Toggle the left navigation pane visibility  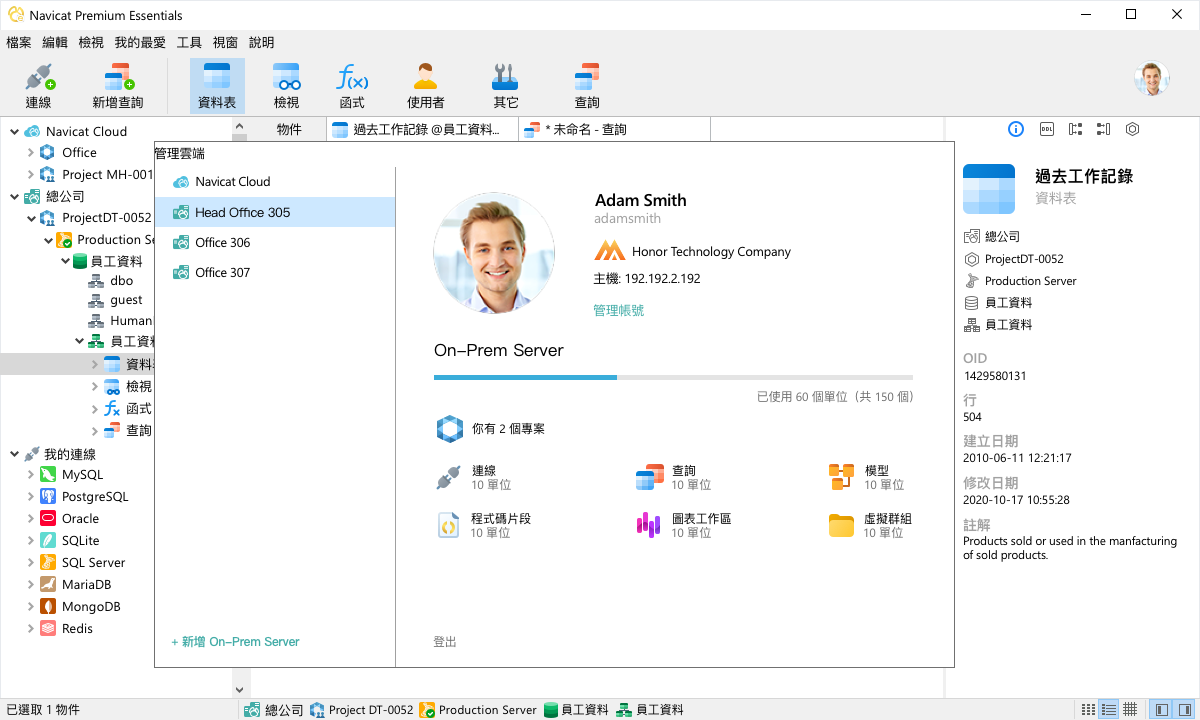[1161, 710]
